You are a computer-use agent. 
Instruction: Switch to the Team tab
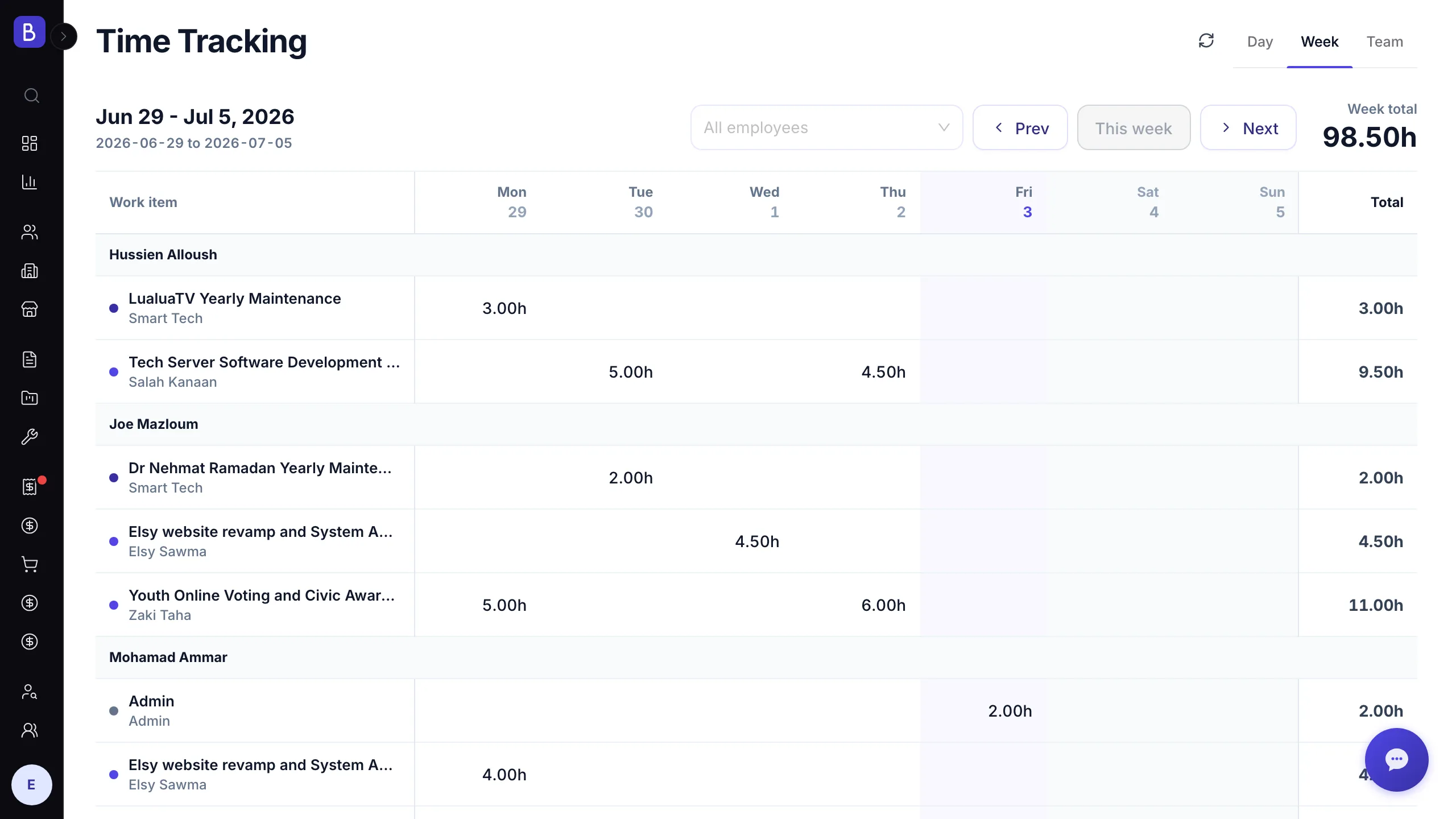(x=1385, y=42)
